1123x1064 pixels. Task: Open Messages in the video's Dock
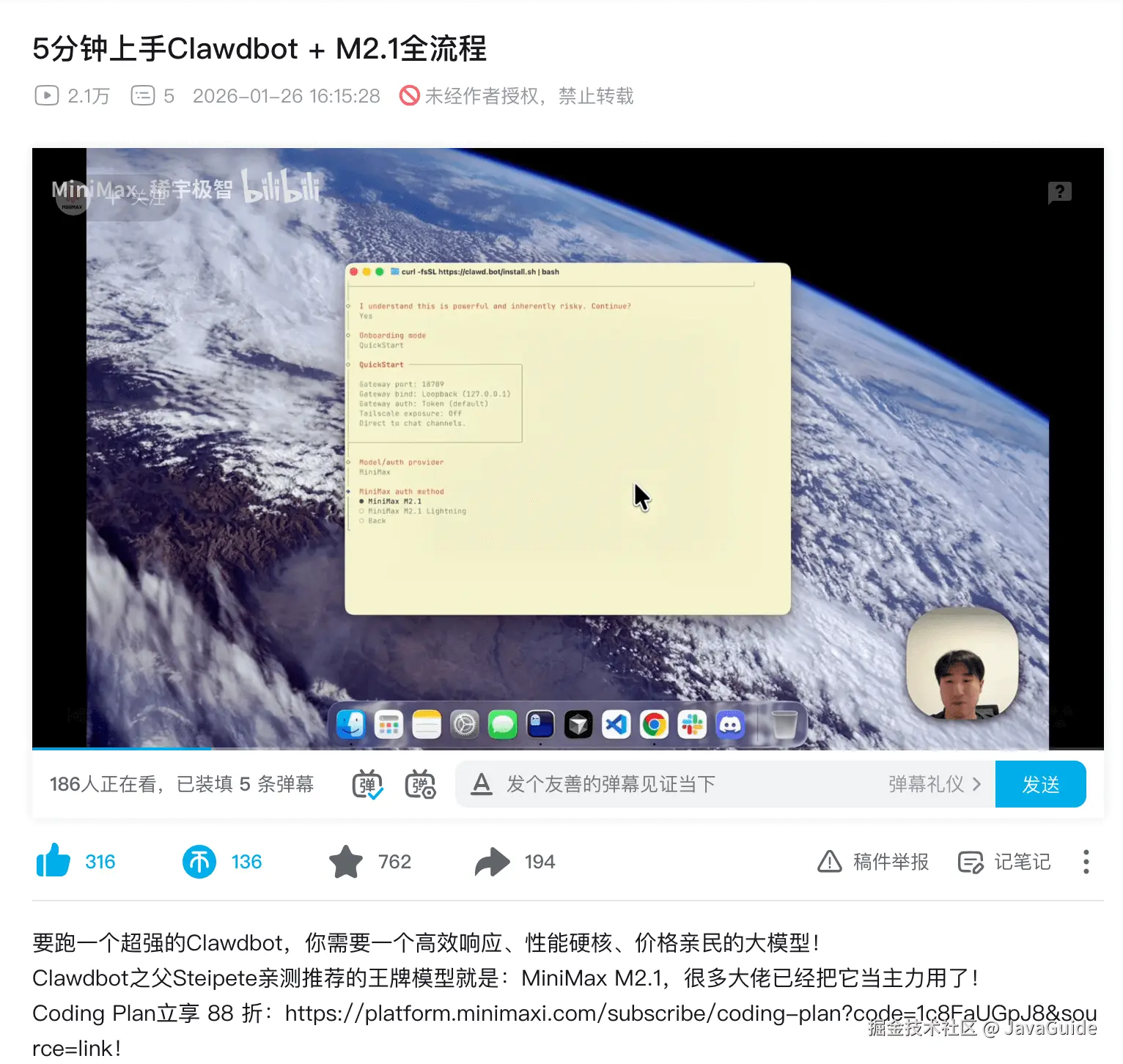pos(503,725)
